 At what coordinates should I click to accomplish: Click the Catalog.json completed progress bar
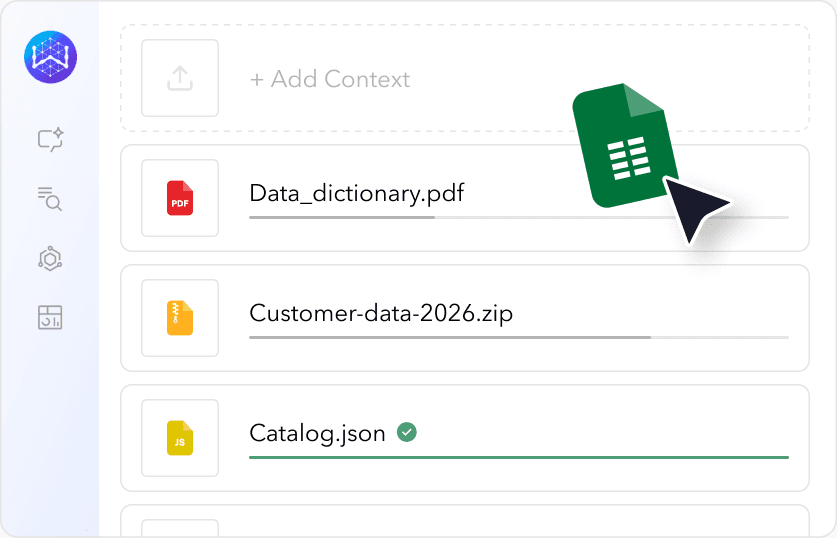tap(519, 457)
